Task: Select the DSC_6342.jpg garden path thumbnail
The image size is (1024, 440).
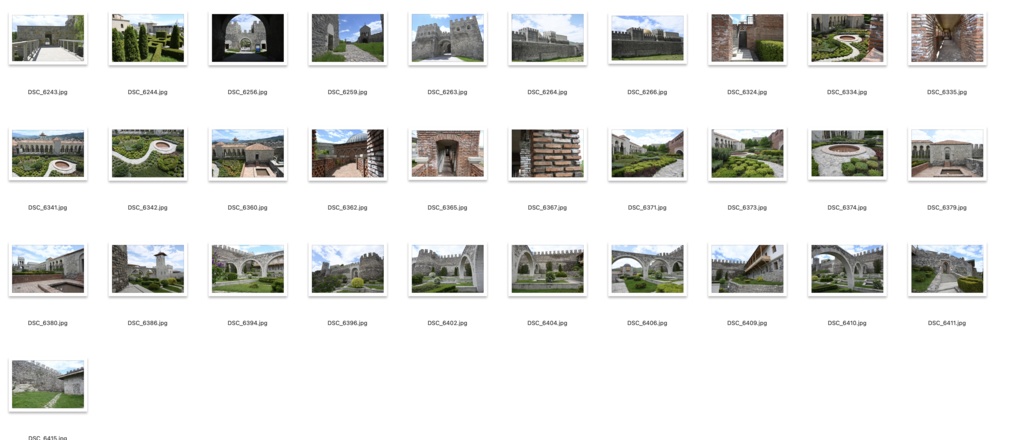Action: (148, 153)
